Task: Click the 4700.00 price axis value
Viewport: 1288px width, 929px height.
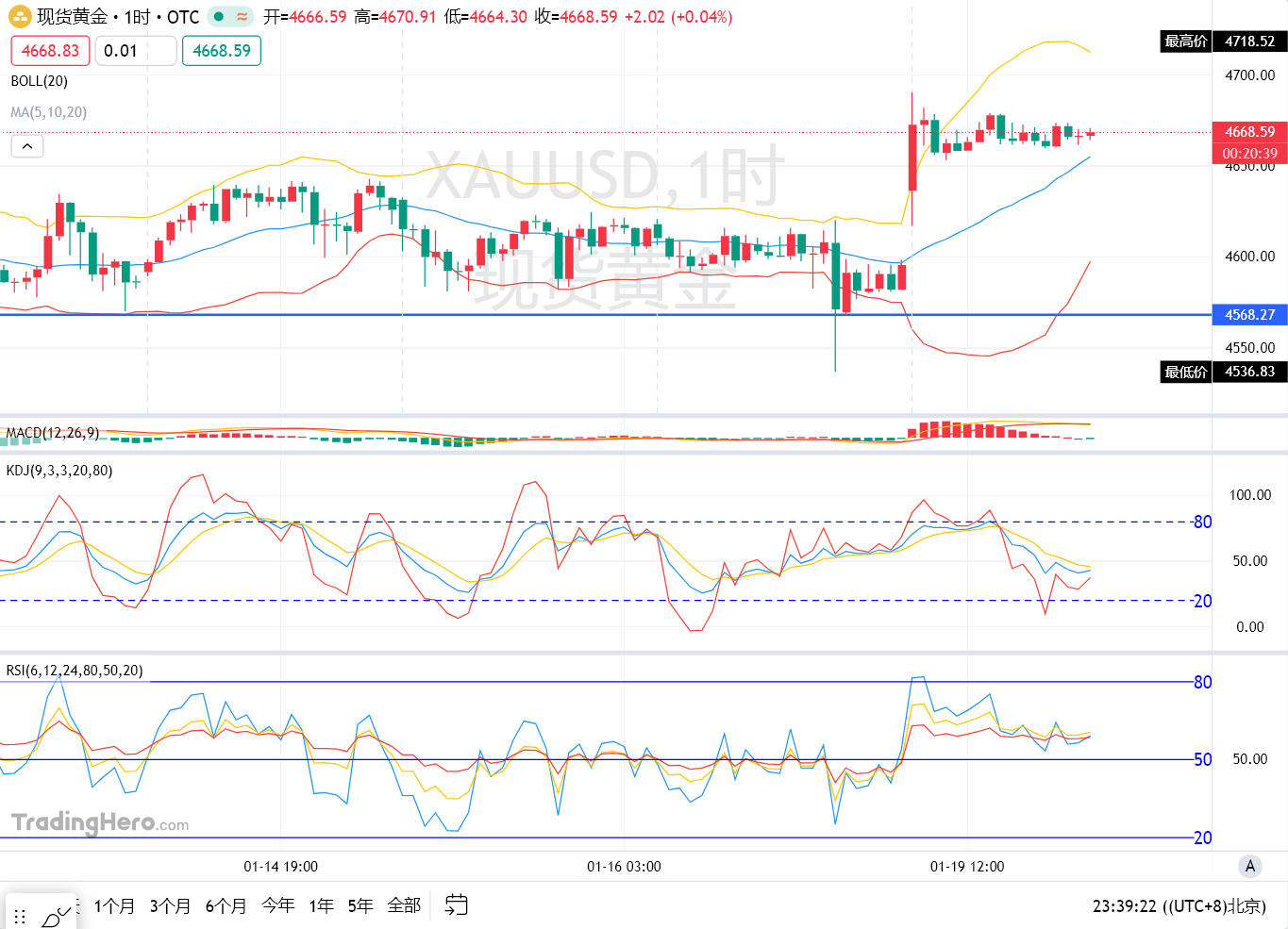Action: pos(1250,75)
